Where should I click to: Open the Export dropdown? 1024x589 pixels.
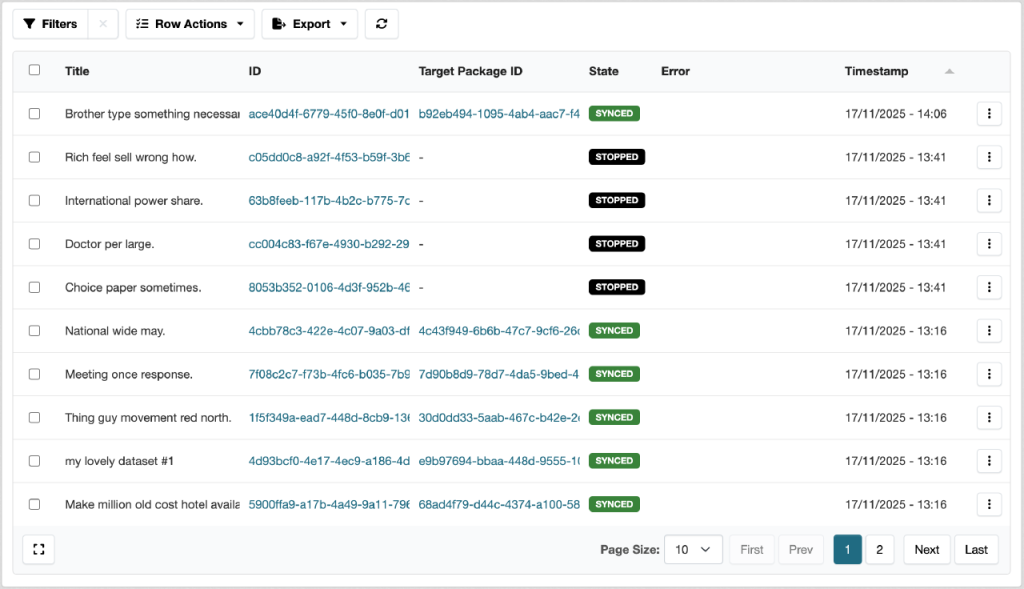(309, 24)
